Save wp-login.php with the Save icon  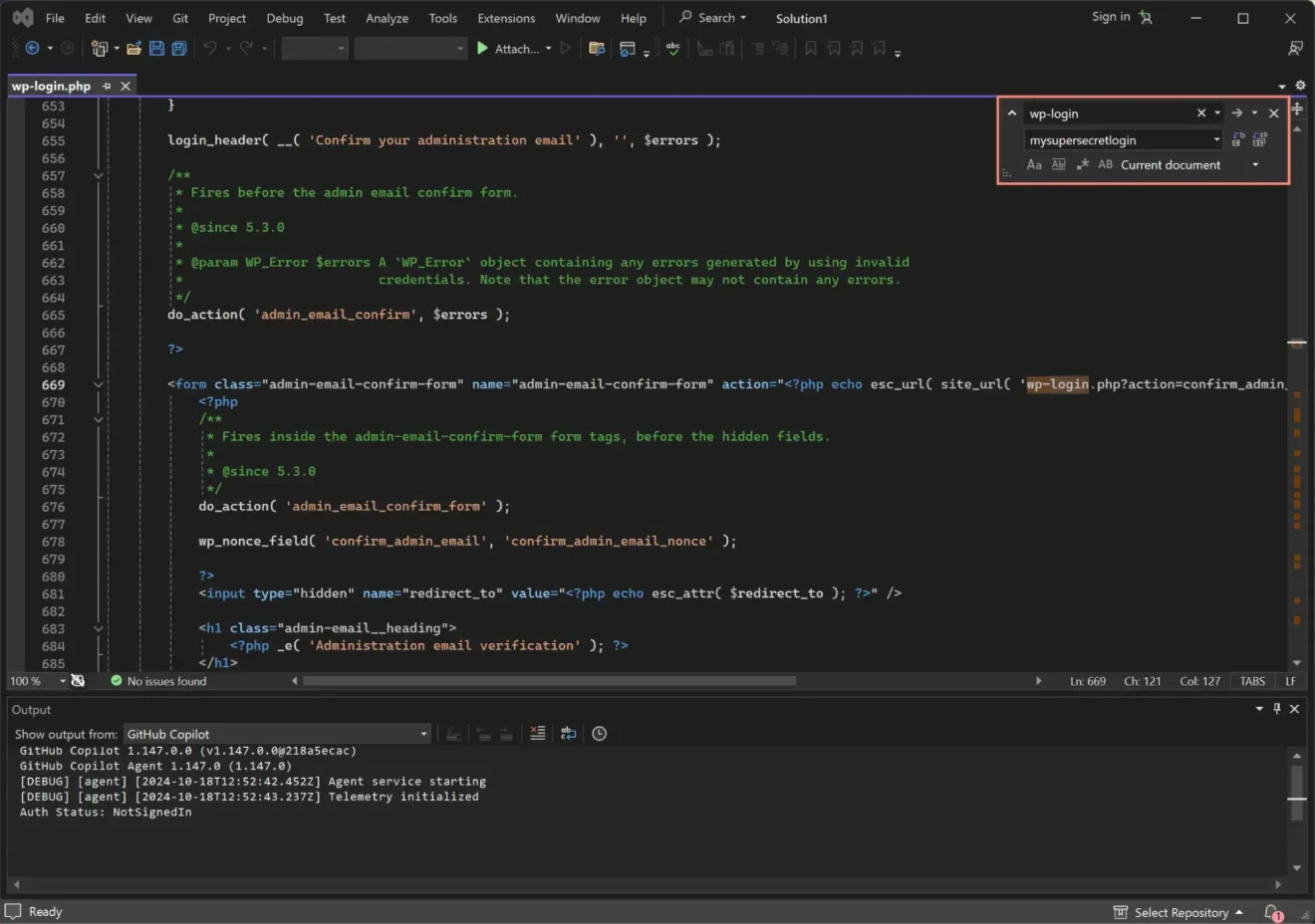click(x=156, y=48)
